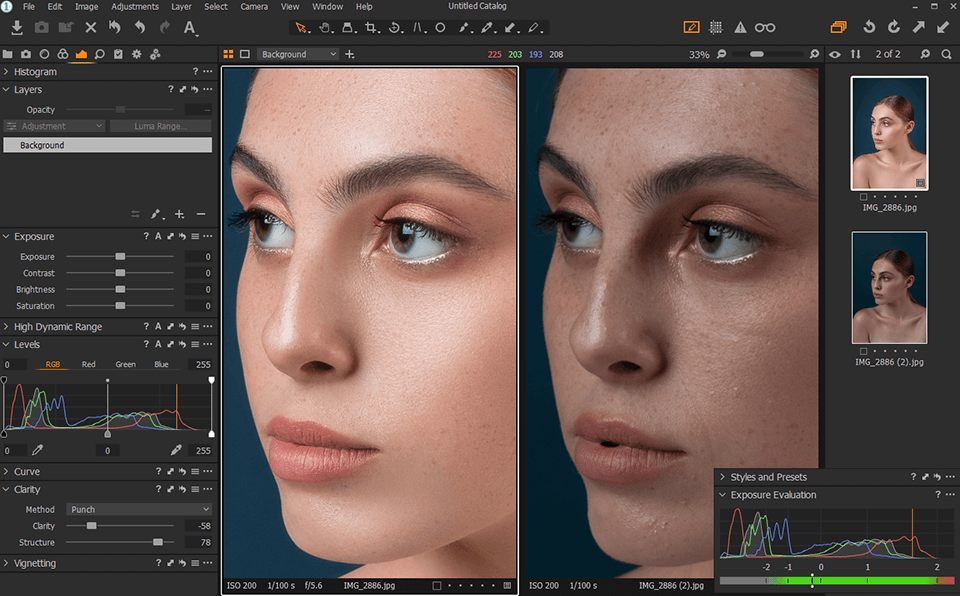Activate the Hand pan tool
Screen dimensions: 960x596
coord(324,27)
